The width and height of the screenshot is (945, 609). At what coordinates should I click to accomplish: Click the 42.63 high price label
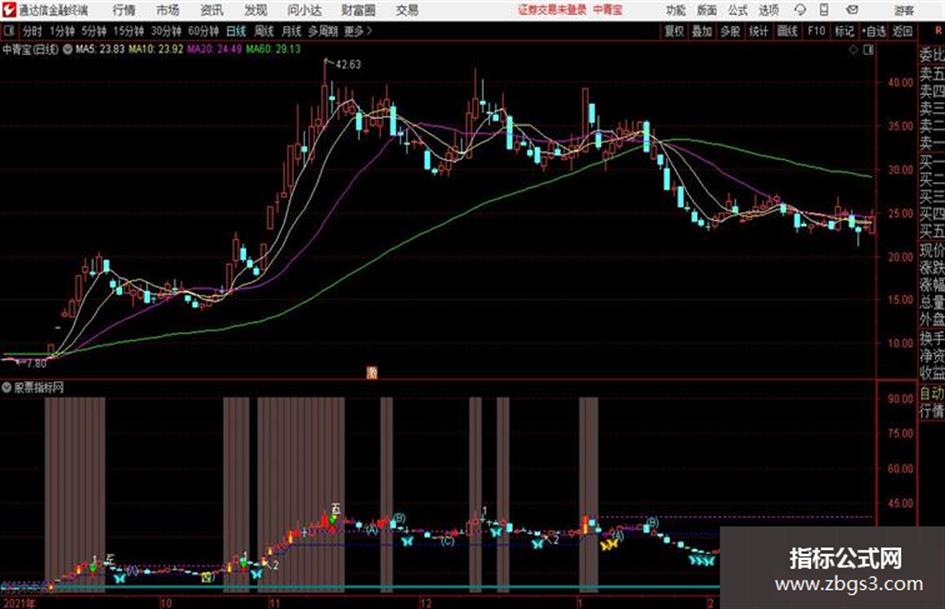tap(348, 65)
